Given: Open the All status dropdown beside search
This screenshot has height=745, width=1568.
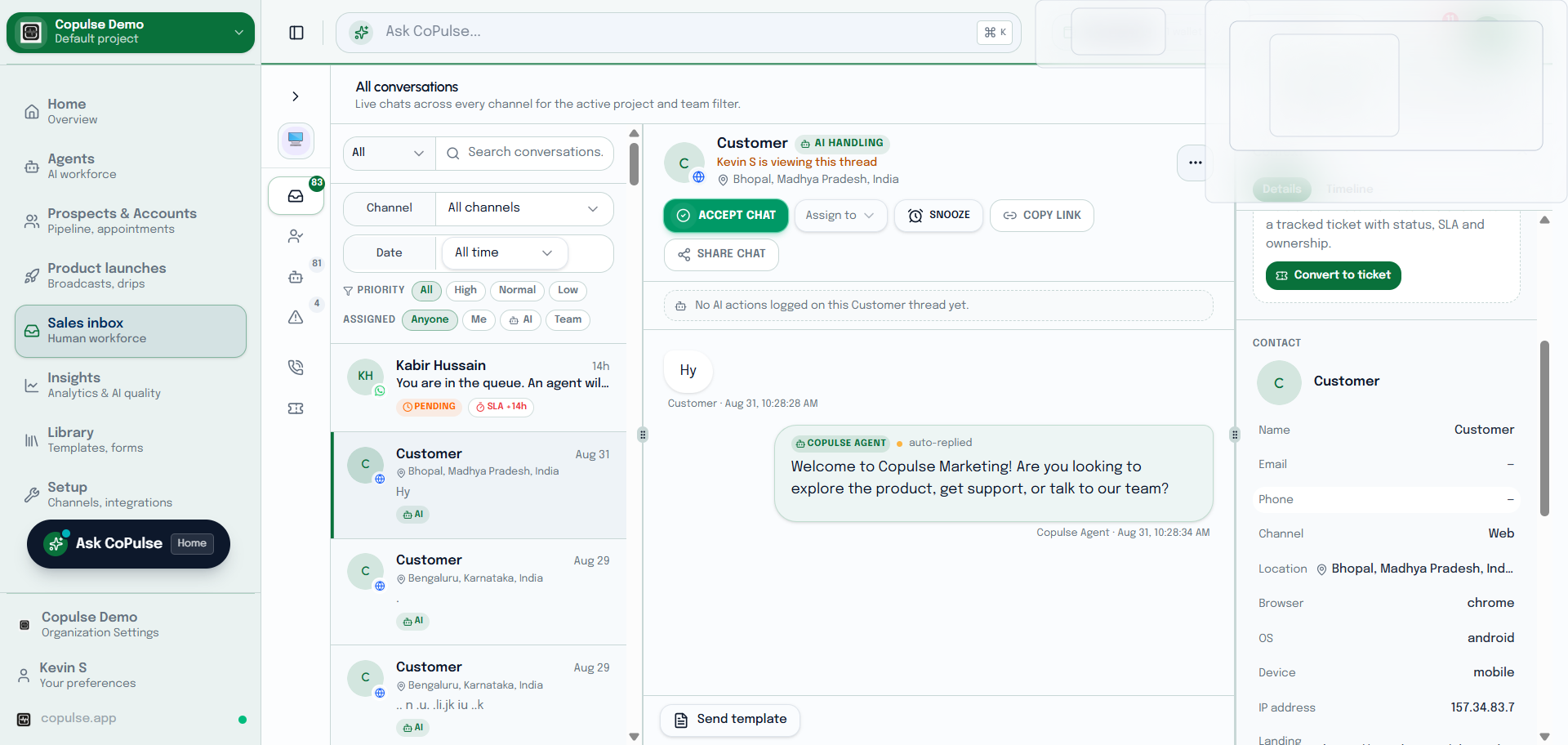Looking at the screenshot, I should pos(389,154).
